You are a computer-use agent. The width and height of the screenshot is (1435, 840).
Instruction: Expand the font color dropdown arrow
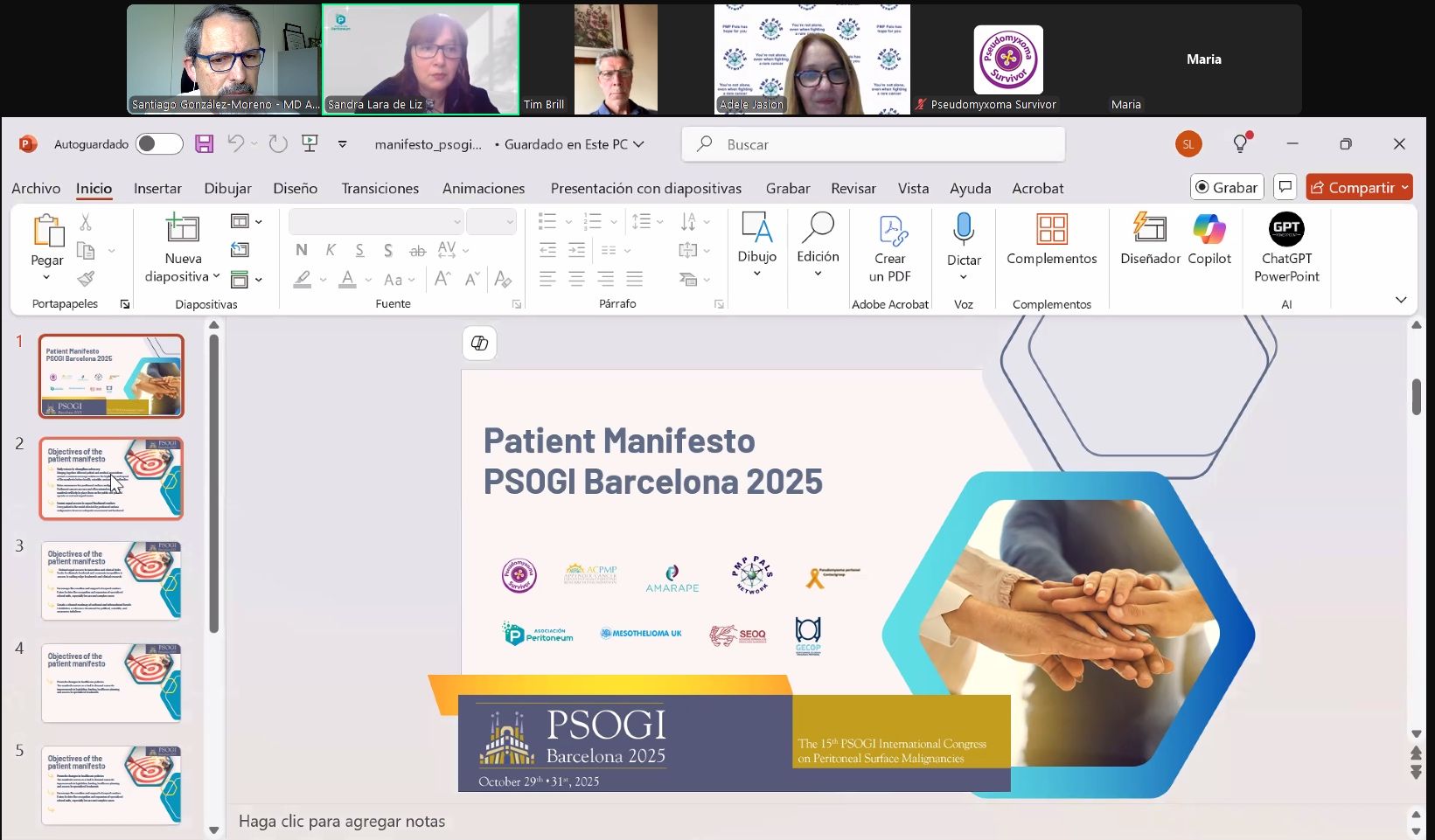(x=368, y=280)
